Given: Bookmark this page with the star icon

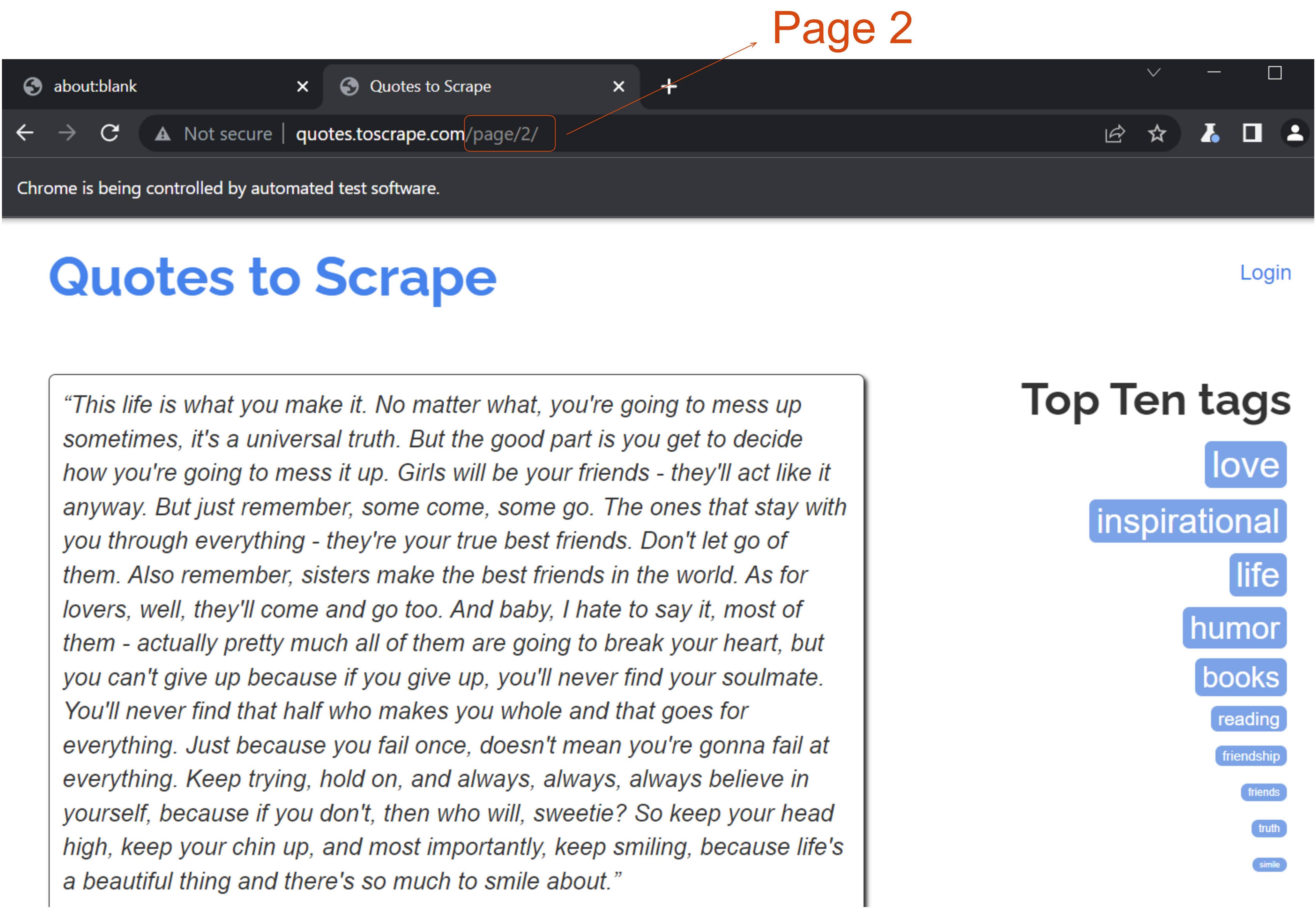Looking at the screenshot, I should [1157, 134].
